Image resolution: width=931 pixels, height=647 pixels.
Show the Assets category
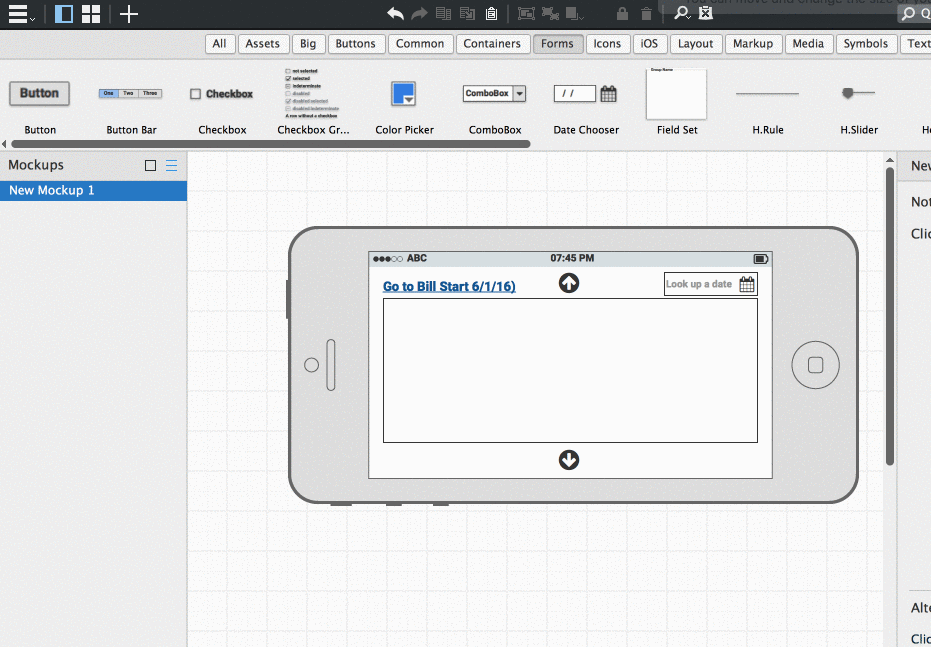(x=262, y=44)
